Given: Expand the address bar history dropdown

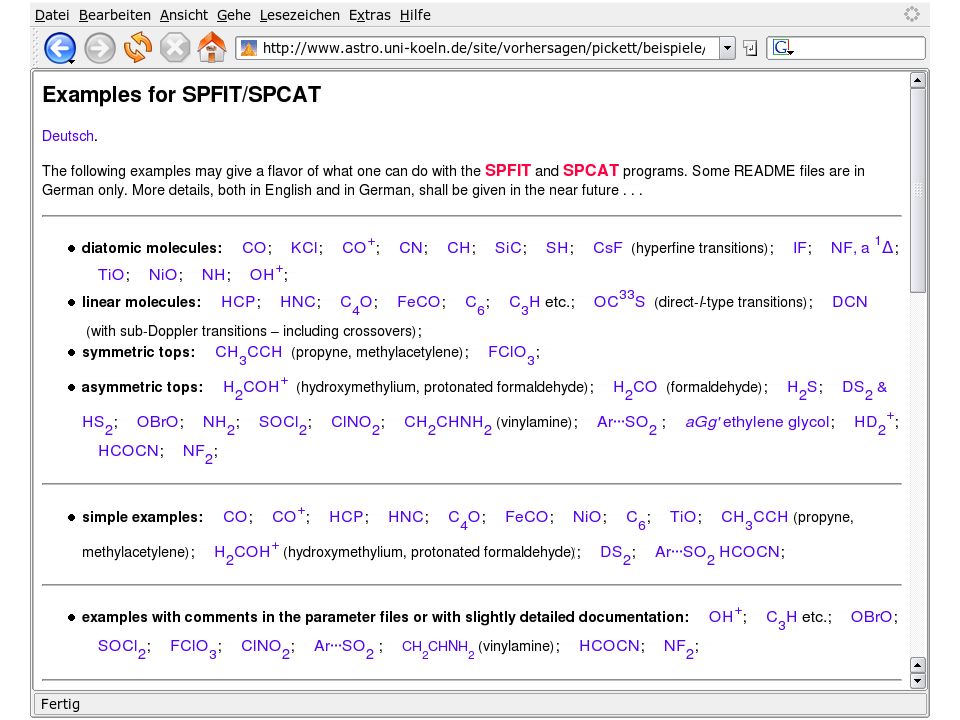Looking at the screenshot, I should pos(727,48).
